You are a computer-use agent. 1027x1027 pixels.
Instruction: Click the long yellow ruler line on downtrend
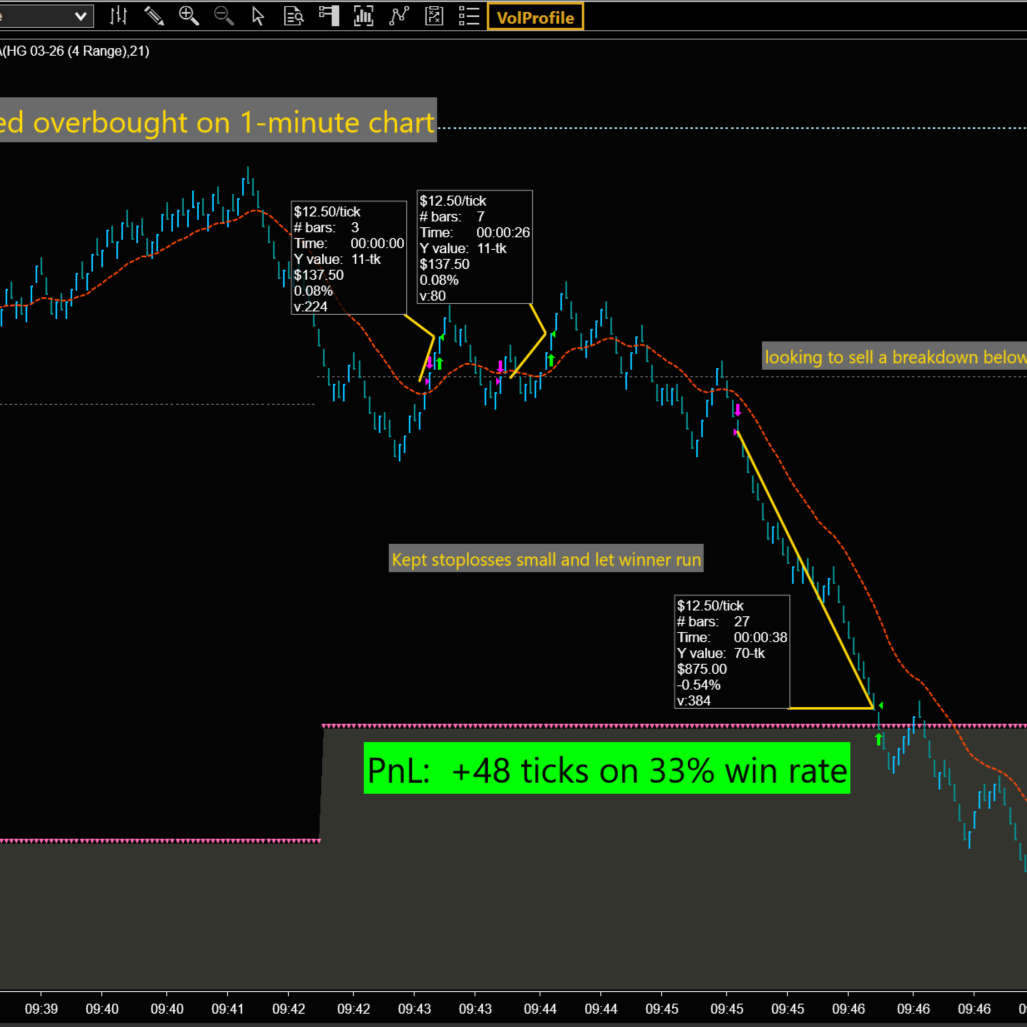[x=805, y=569]
